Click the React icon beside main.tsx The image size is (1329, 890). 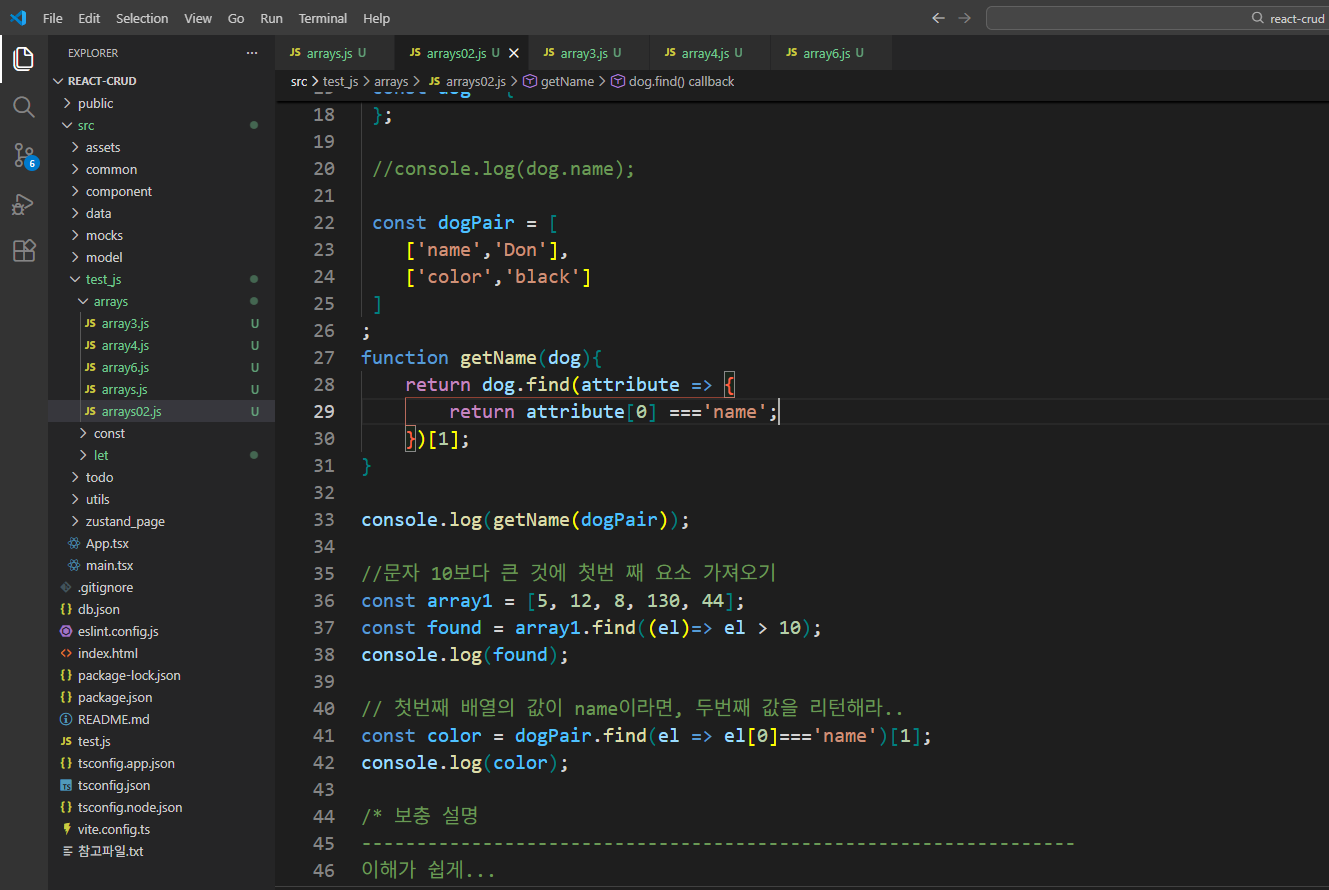click(x=74, y=566)
